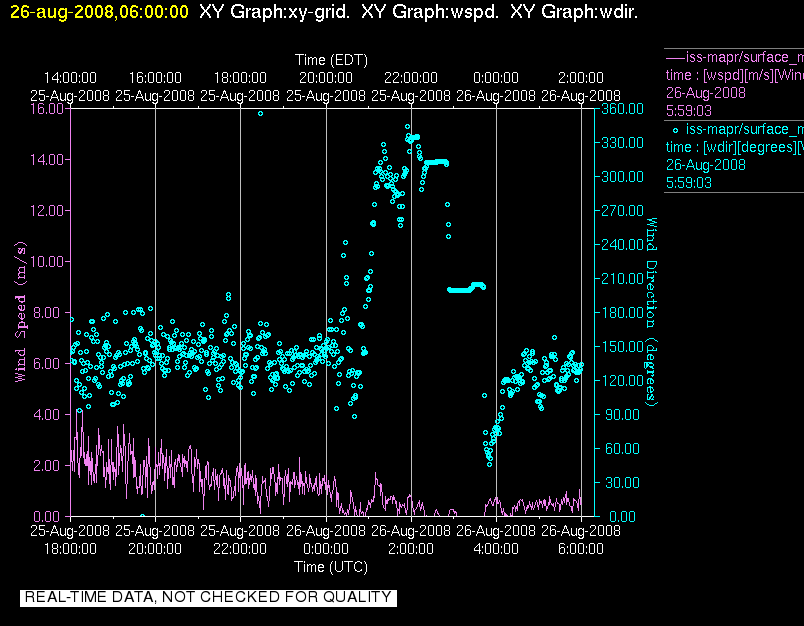This screenshot has height=626, width=804.
Task: Click the 8.00 wind speed axis value
Action: pyautogui.click(x=47, y=313)
